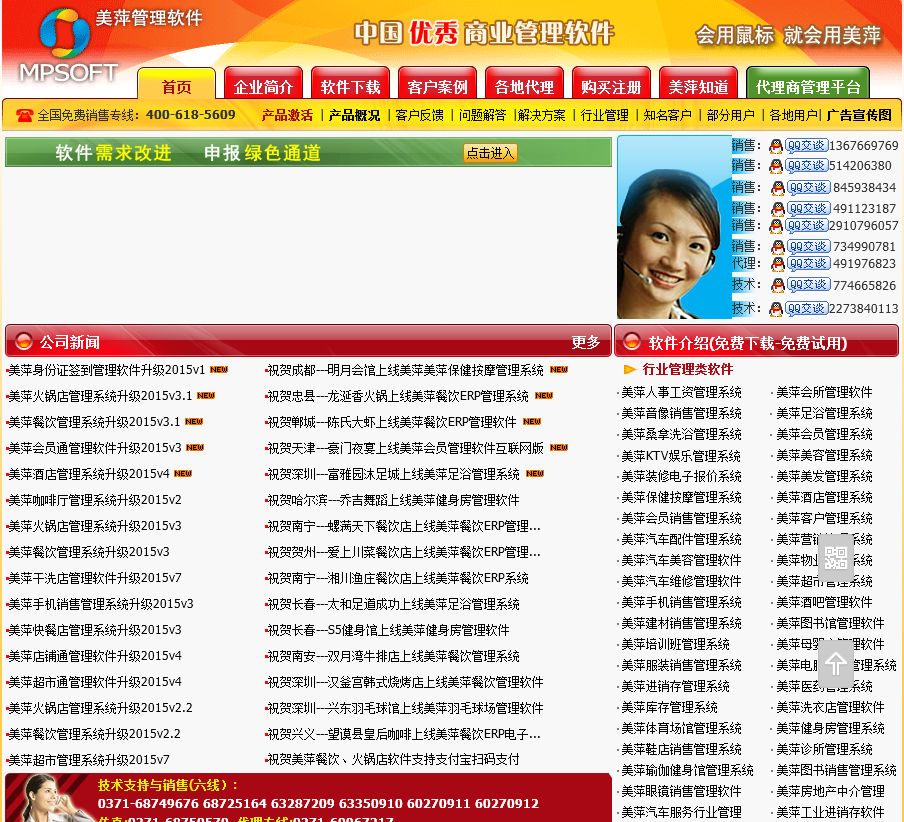The image size is (904, 822).
Task: Click QQ number 1367669769 text
Action: coord(864,145)
